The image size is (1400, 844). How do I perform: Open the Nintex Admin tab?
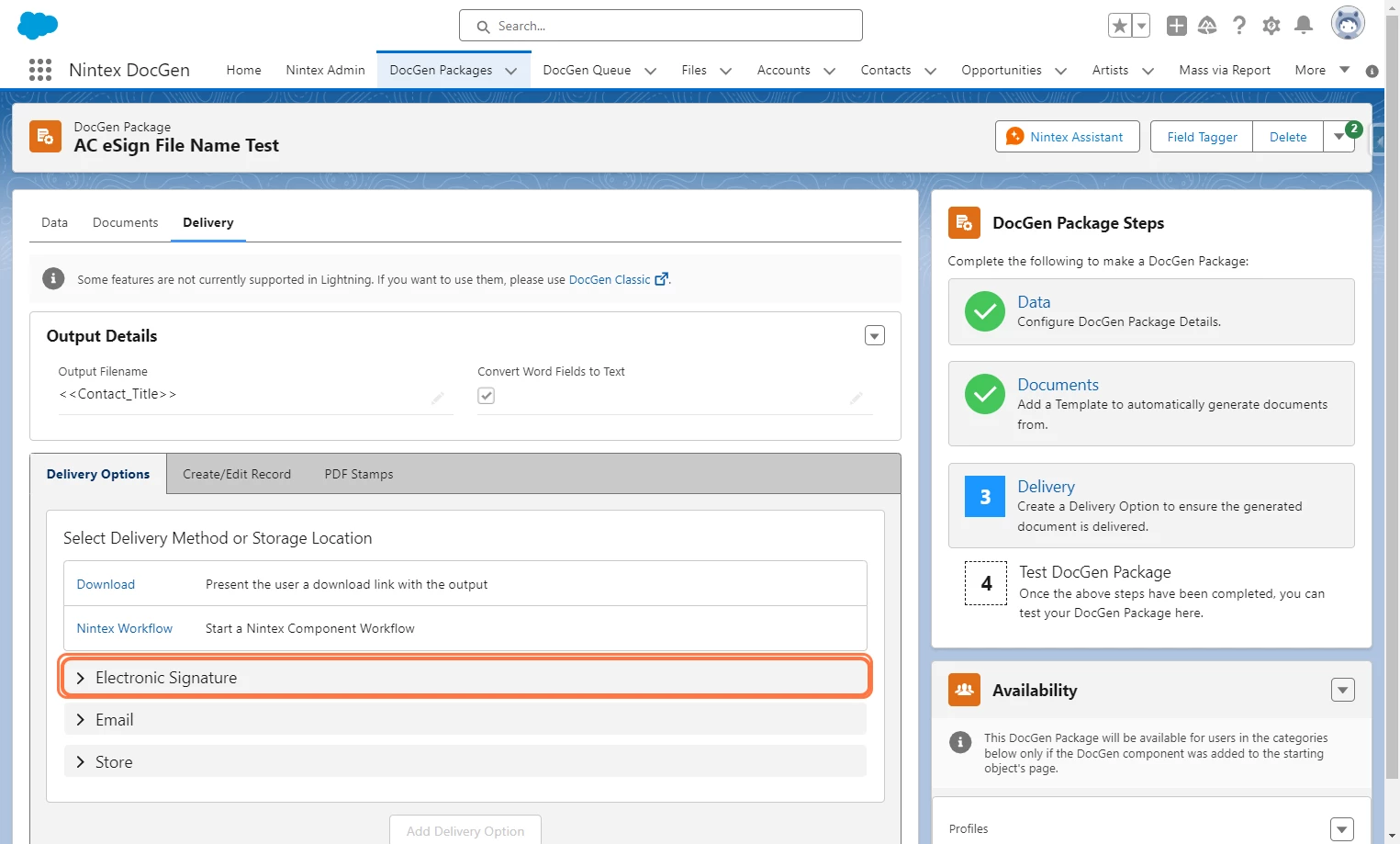click(325, 70)
